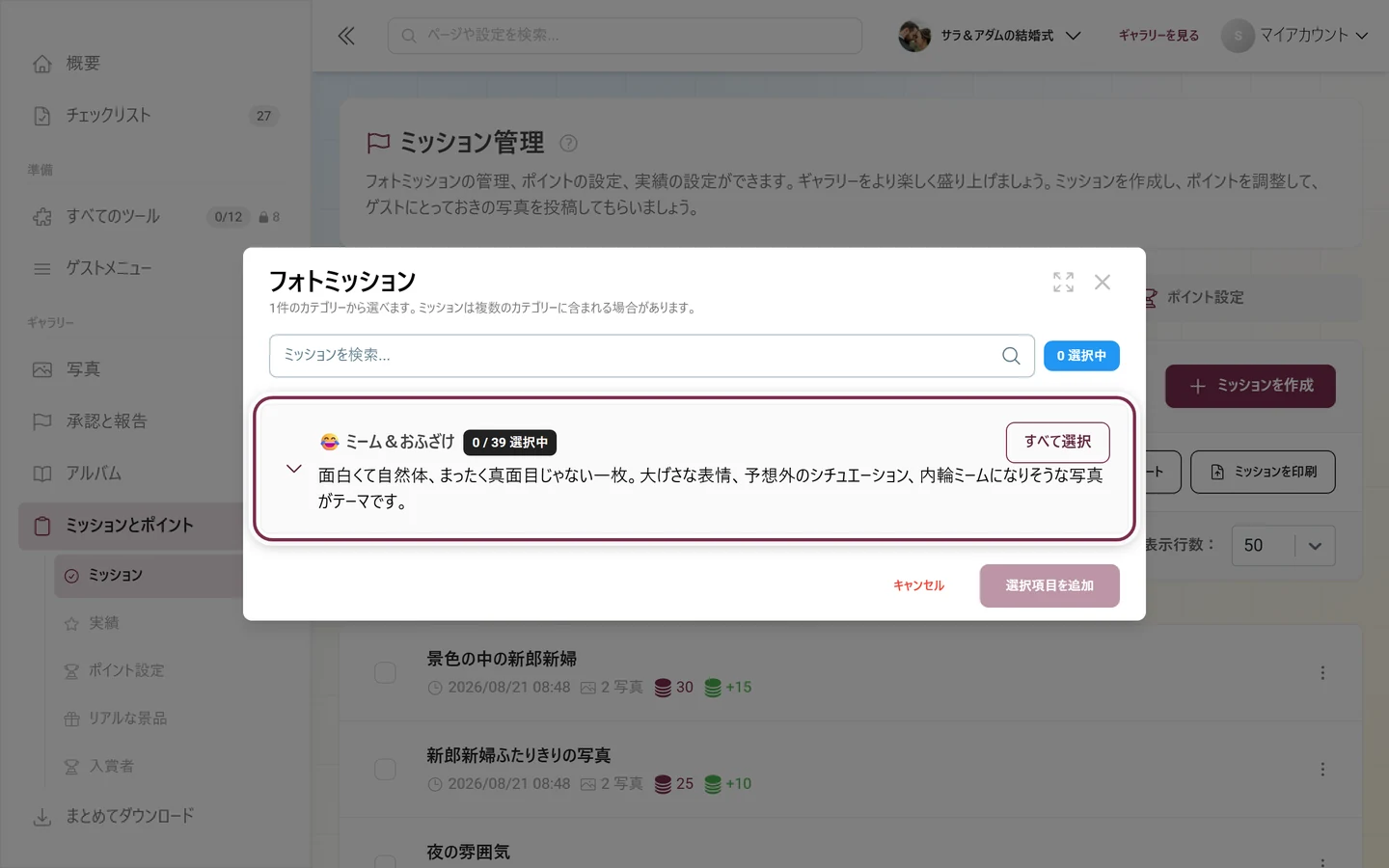Click the 27 badge on チェックリスト

click(263, 116)
